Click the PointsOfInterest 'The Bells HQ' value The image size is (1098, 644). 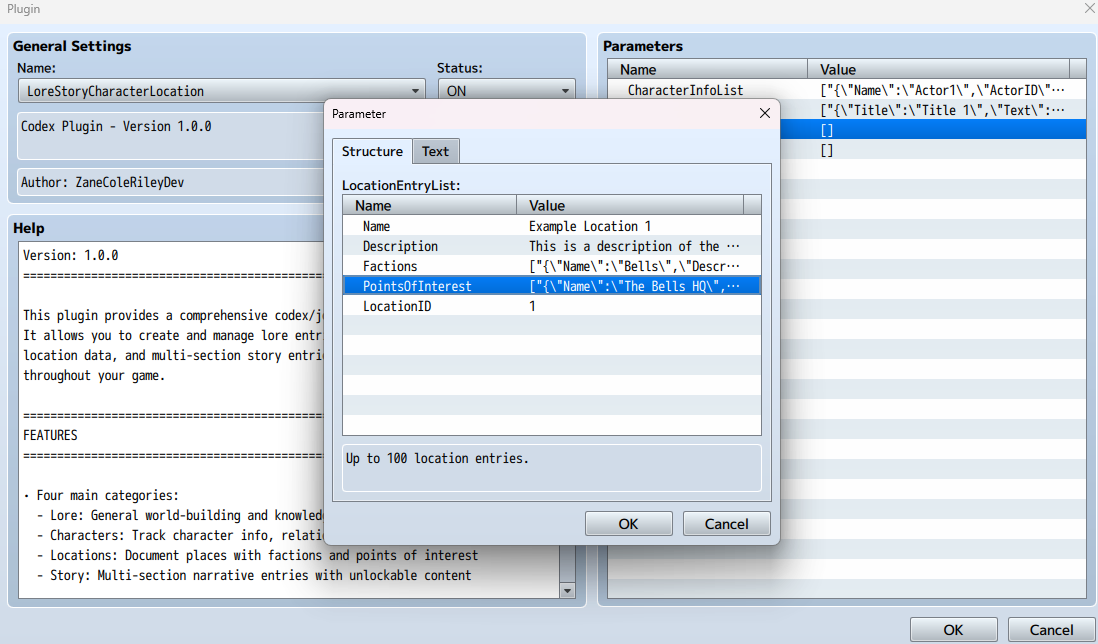[x=634, y=286]
